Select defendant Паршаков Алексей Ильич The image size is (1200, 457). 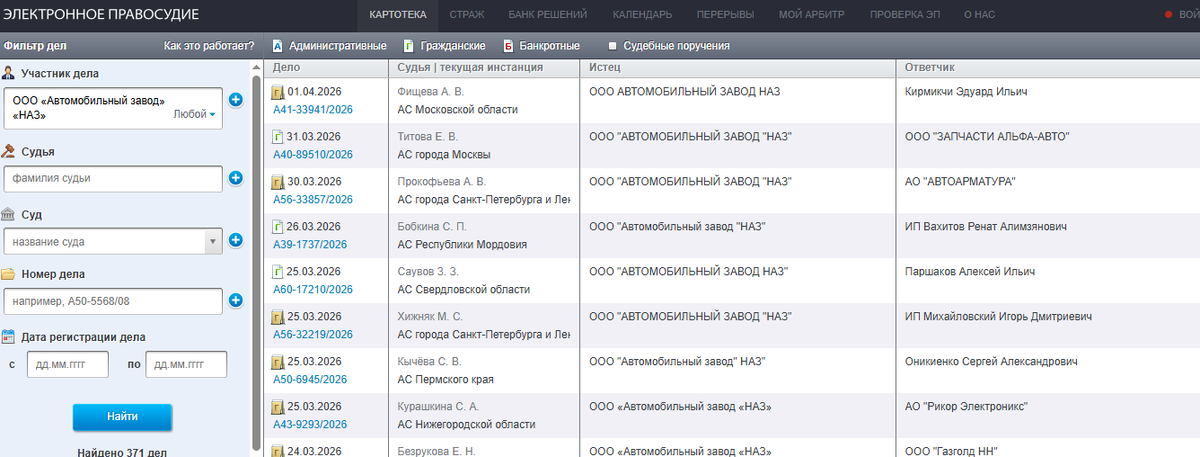[x=970, y=272]
